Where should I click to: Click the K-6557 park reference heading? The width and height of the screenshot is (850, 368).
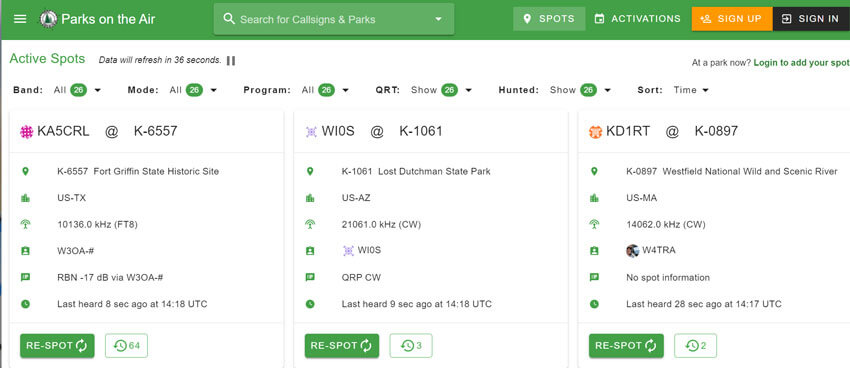[156, 131]
